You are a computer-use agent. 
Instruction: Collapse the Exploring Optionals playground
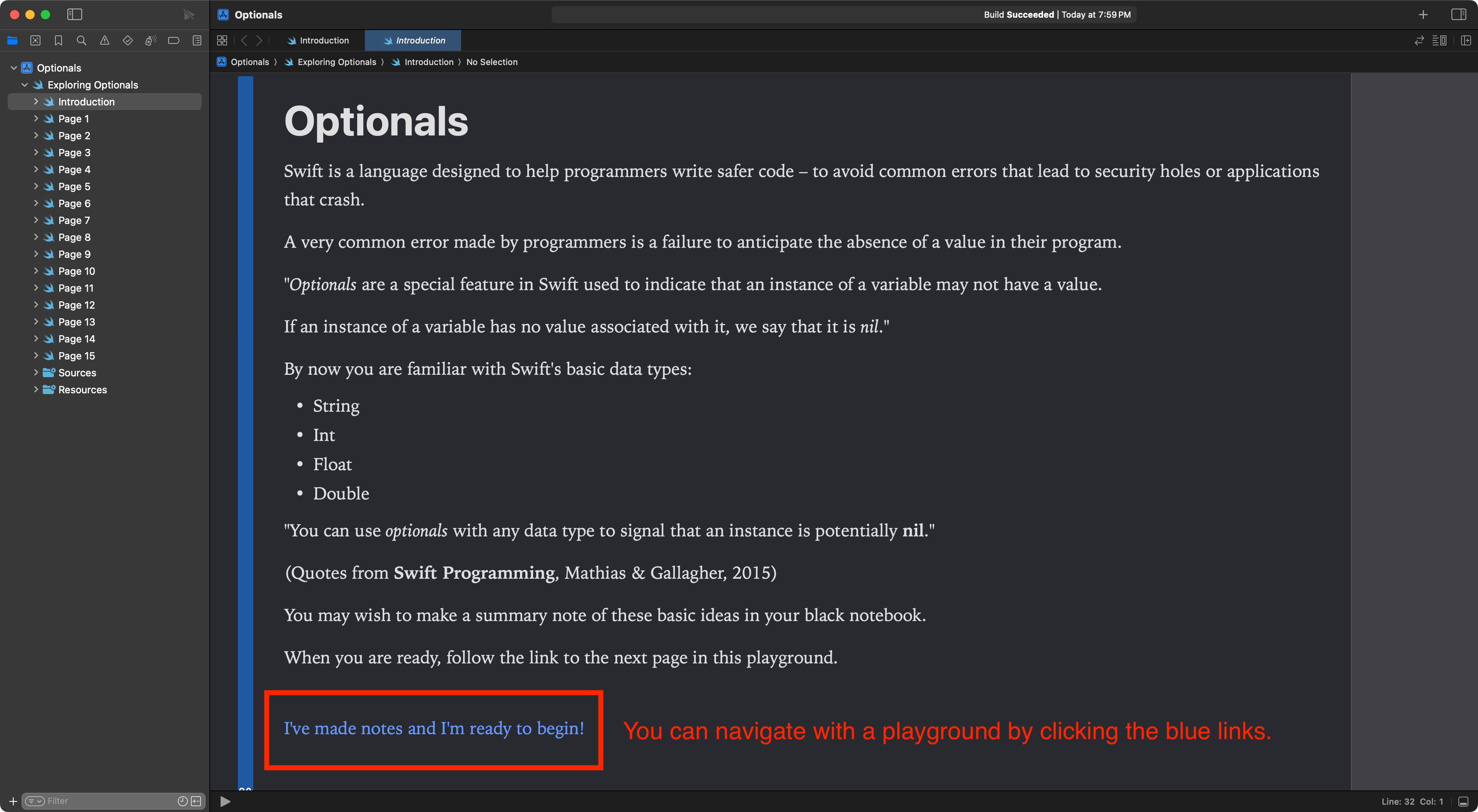(25, 85)
